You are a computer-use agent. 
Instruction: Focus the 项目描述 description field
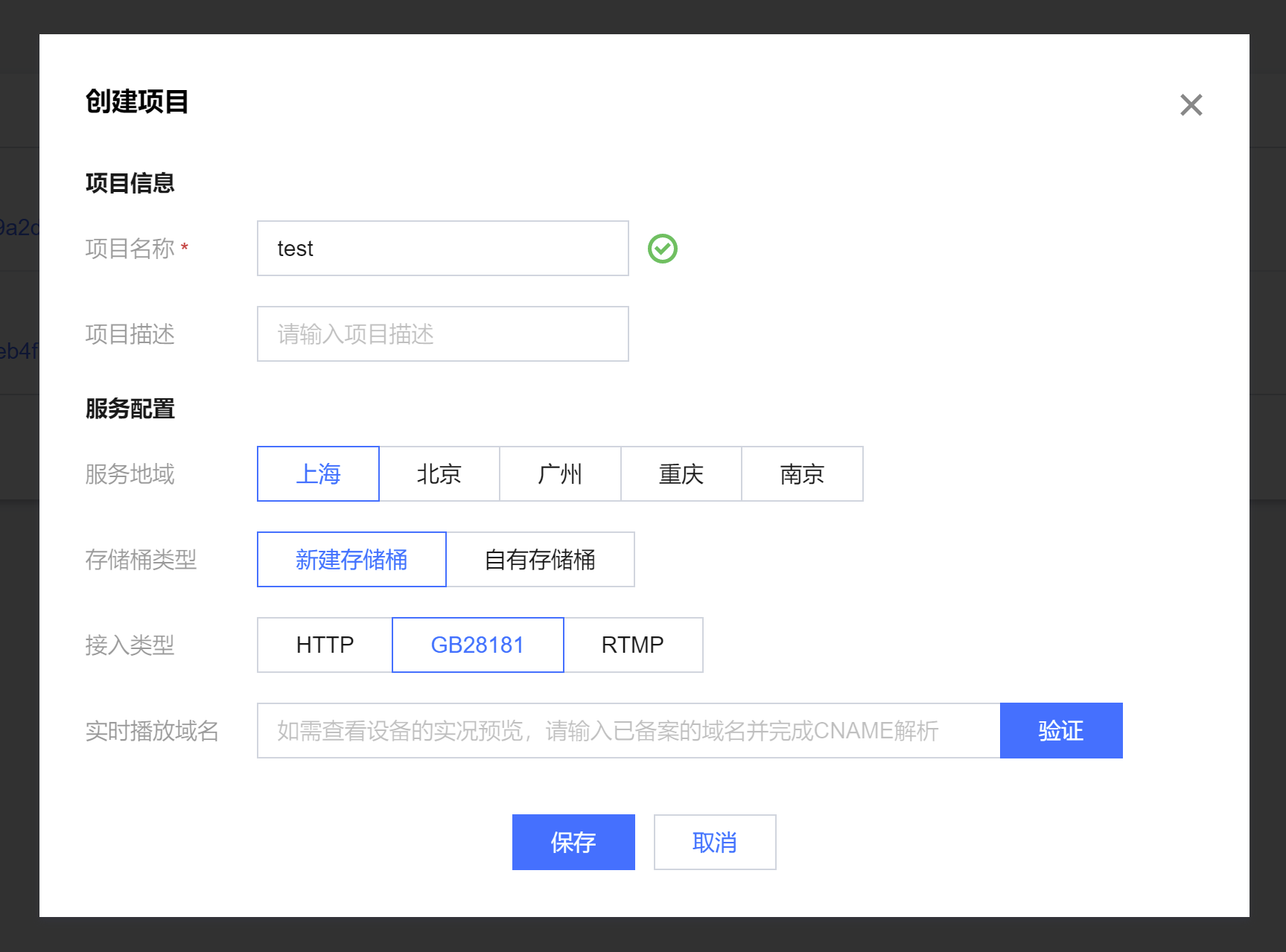click(442, 334)
